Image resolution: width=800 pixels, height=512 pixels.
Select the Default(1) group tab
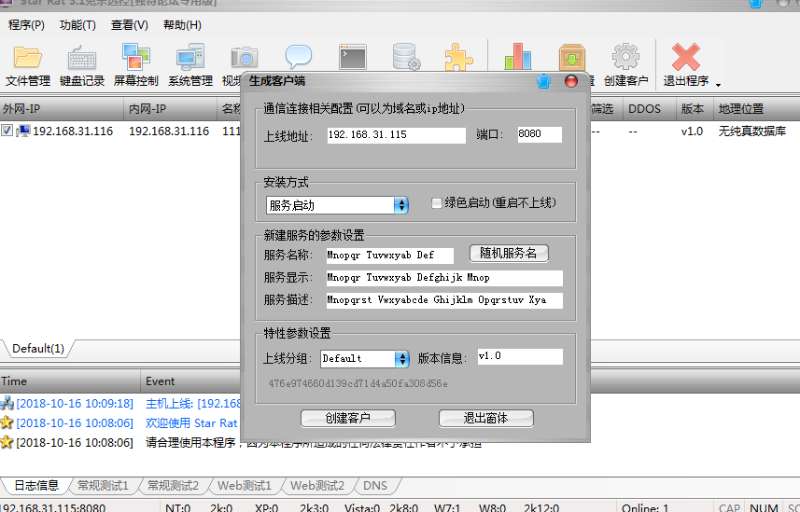pos(38,349)
